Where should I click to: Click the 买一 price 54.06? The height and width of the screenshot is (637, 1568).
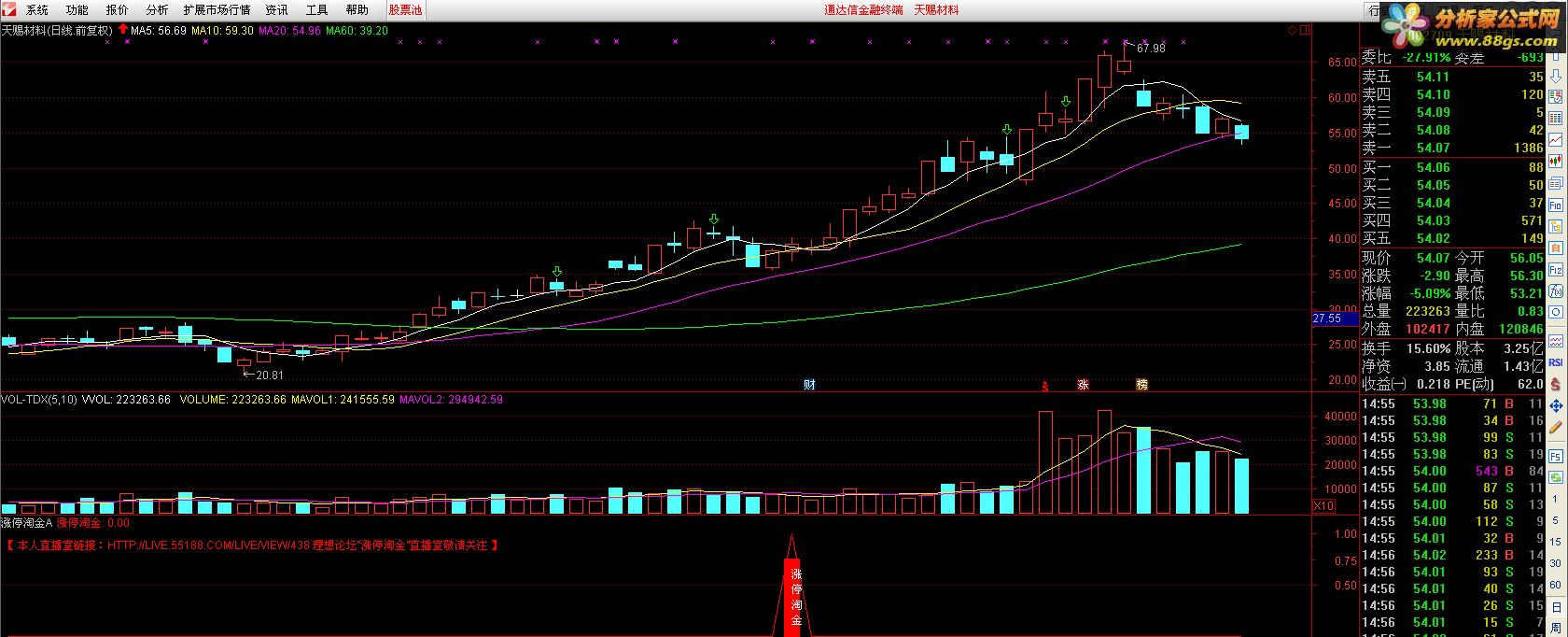[1433, 167]
